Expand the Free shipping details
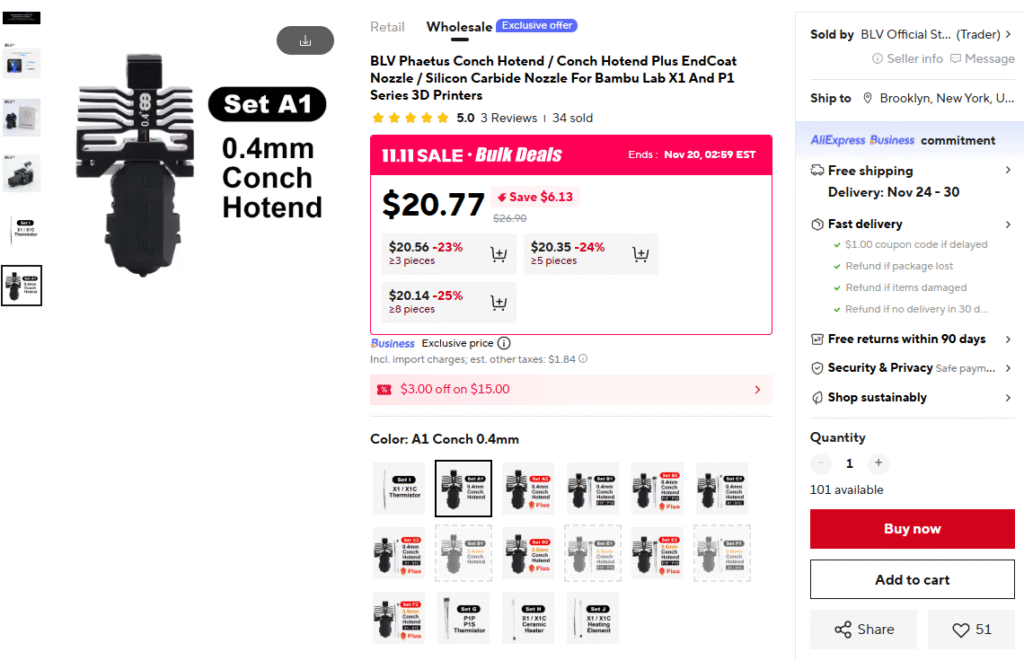 1007,171
